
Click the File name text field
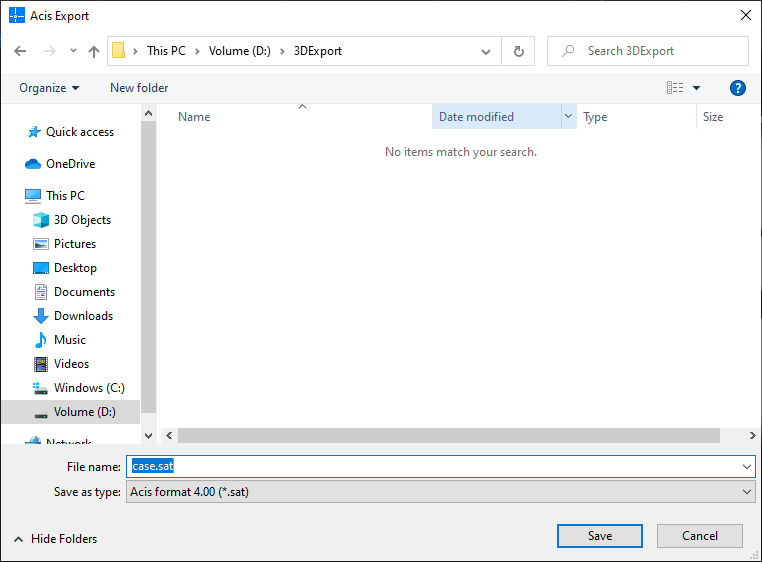[440, 466]
